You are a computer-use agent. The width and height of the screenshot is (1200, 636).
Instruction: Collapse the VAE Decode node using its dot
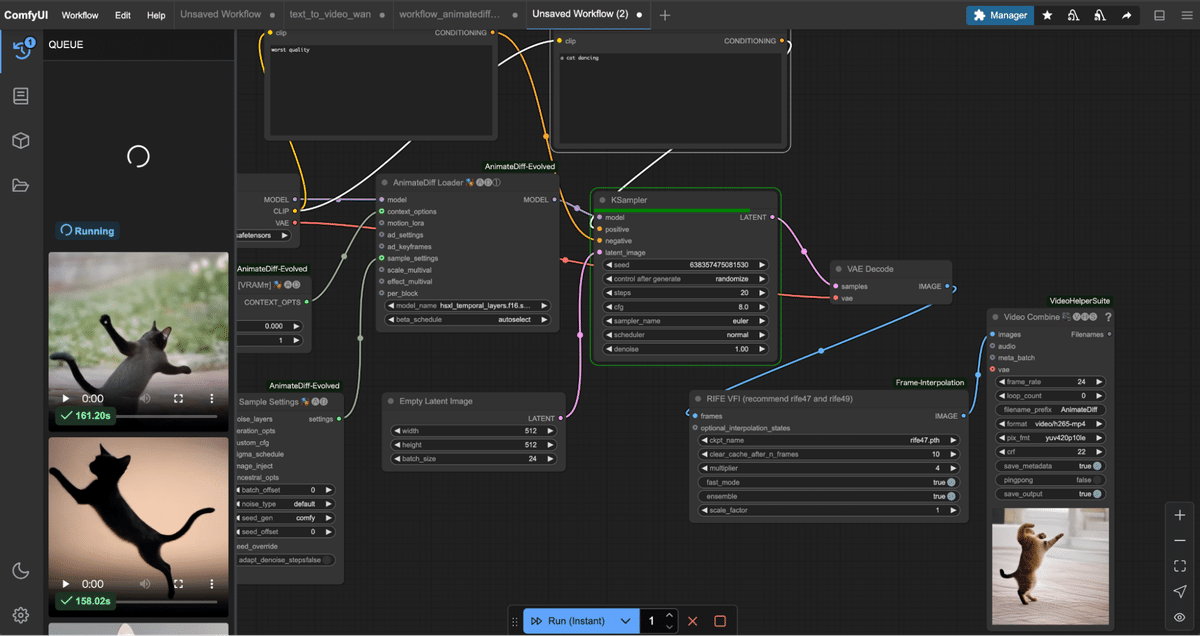tap(839, 269)
